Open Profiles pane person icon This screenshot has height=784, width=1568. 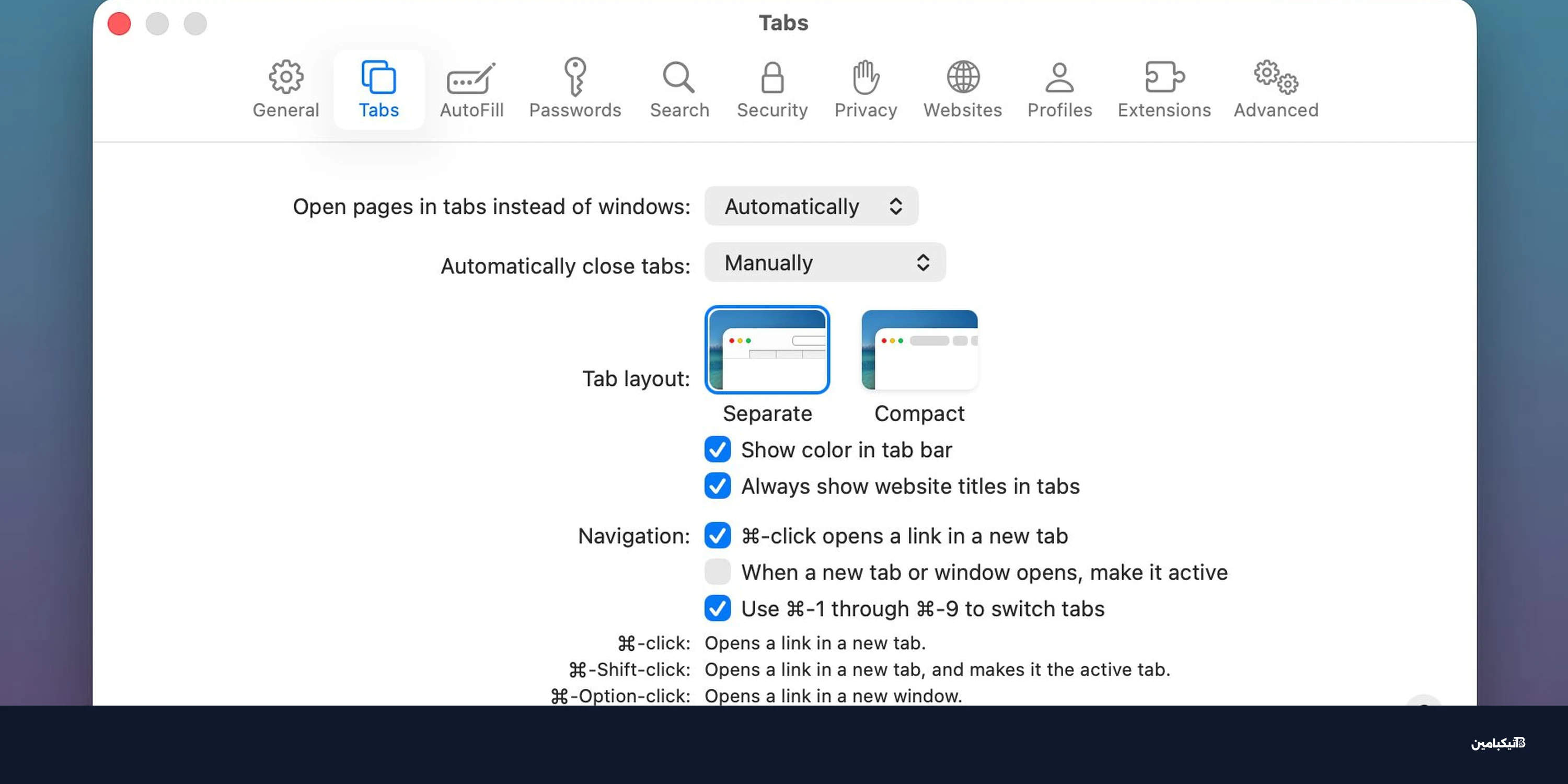(x=1059, y=77)
